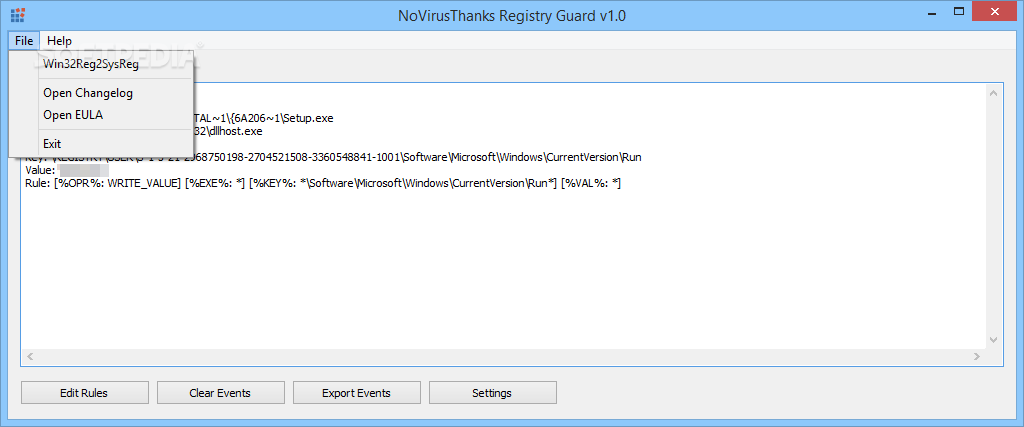Click inside the events log text area
This screenshot has width=1024, height=427.
pos(503,261)
